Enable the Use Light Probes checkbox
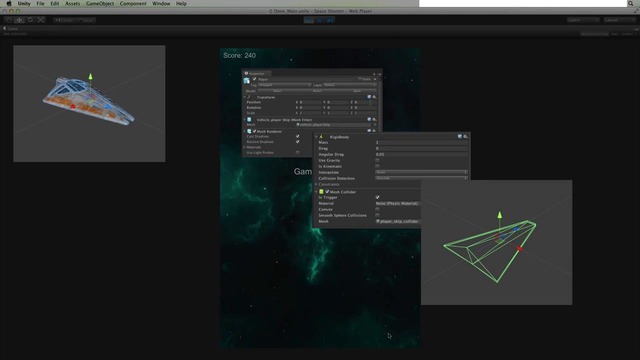This screenshot has height=360, width=640. pos(298,152)
